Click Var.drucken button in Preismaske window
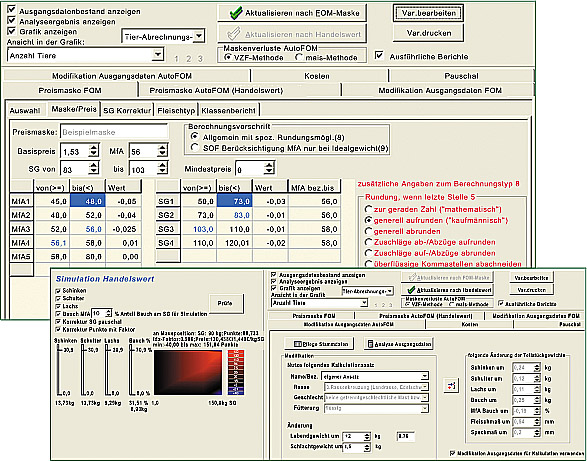 pyautogui.click(x=429, y=33)
